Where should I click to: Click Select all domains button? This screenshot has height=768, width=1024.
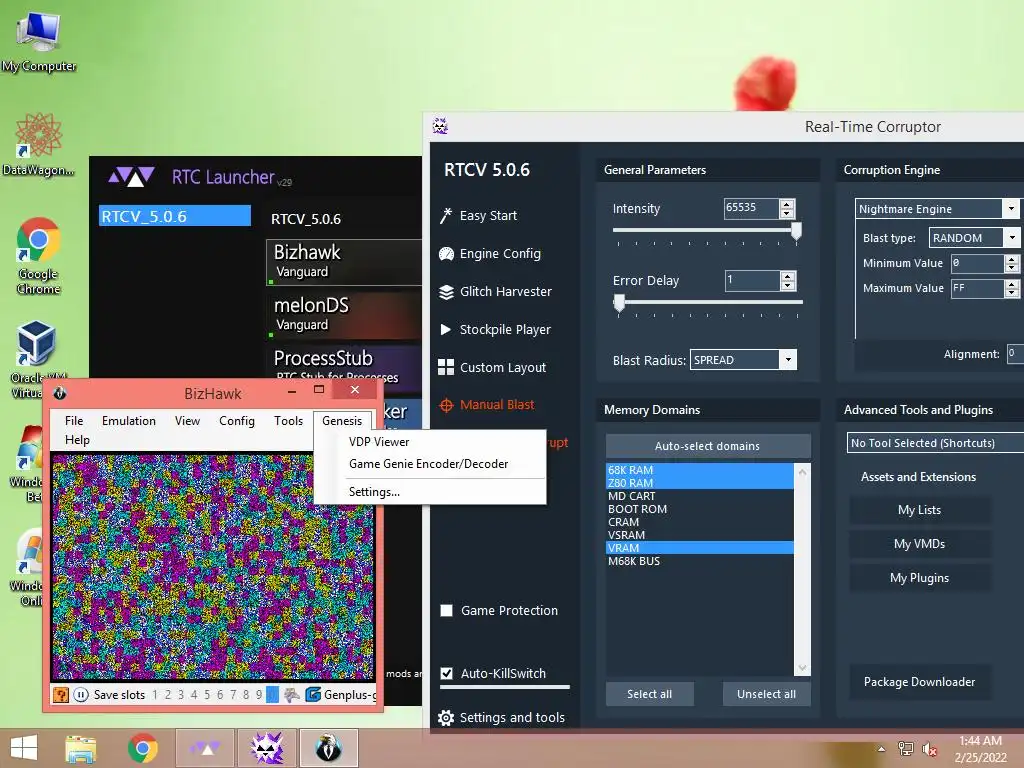[x=649, y=694]
